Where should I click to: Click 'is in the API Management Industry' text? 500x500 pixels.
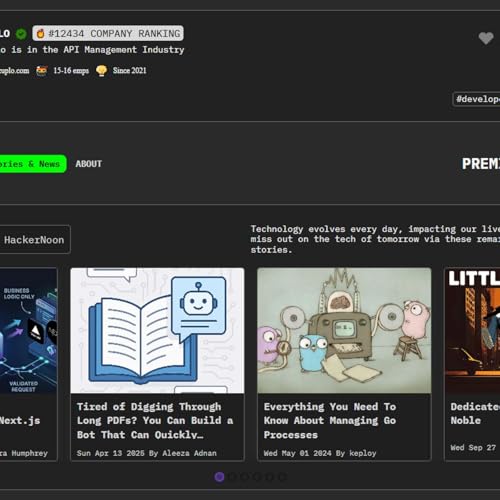(x=97, y=50)
